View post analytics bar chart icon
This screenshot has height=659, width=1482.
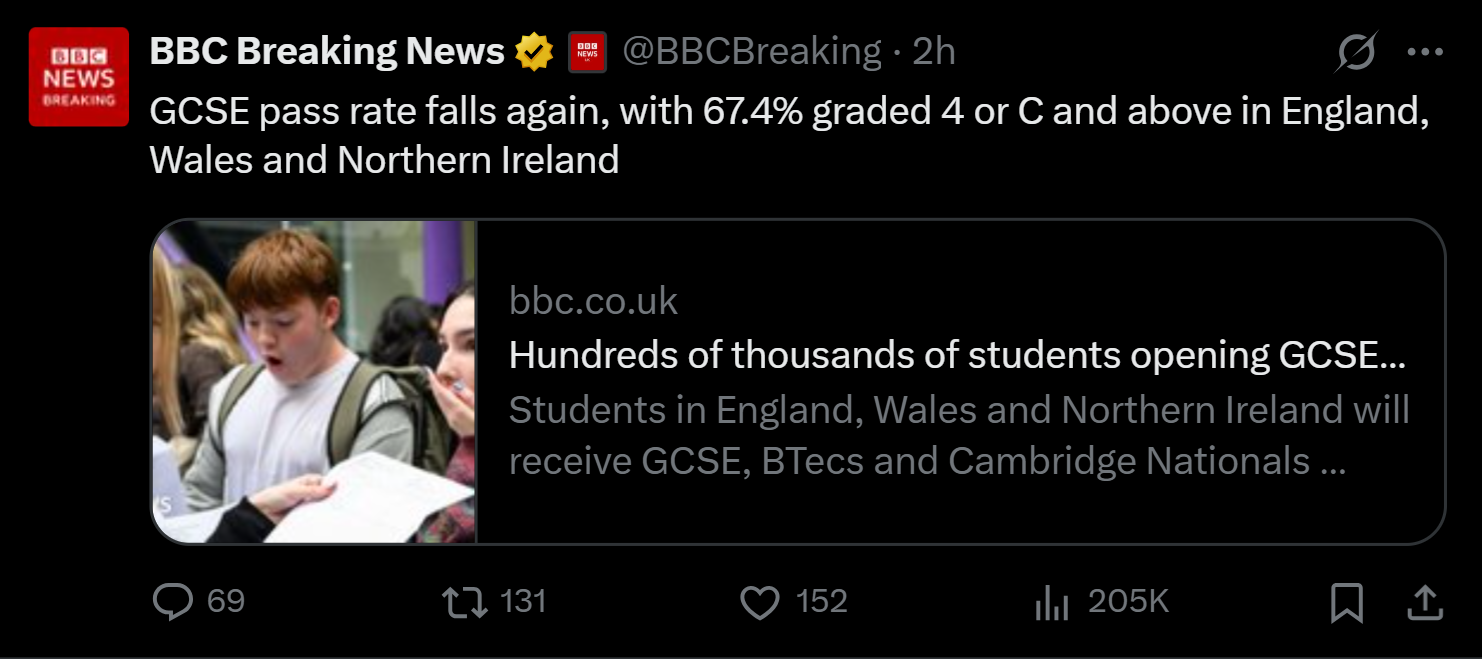point(1052,602)
